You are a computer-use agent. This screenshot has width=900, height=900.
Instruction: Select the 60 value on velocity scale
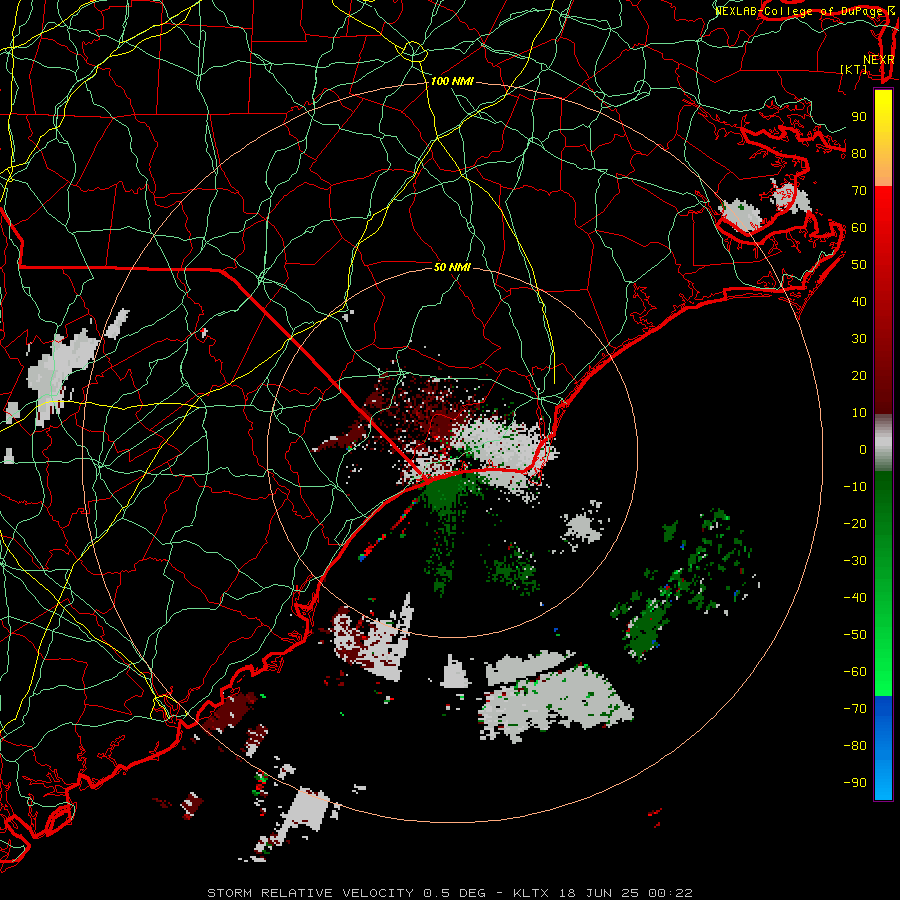(x=859, y=228)
